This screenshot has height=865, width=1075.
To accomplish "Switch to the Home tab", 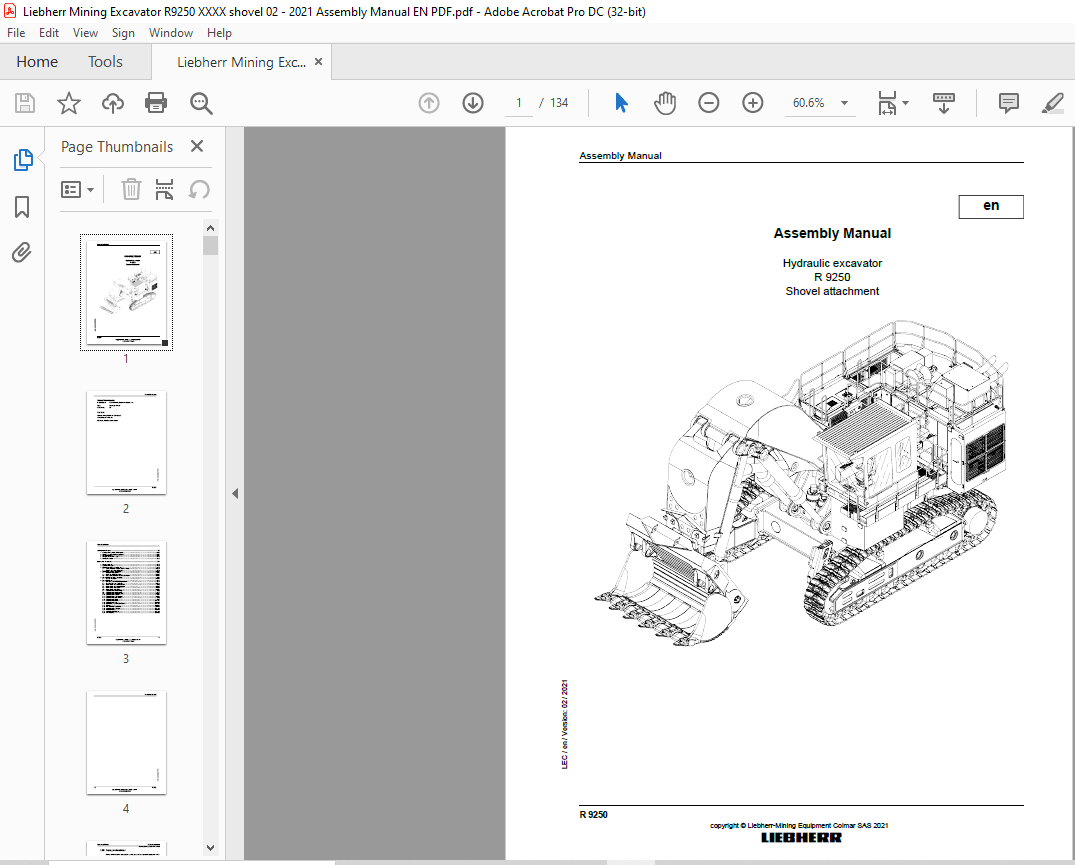I will point(37,61).
